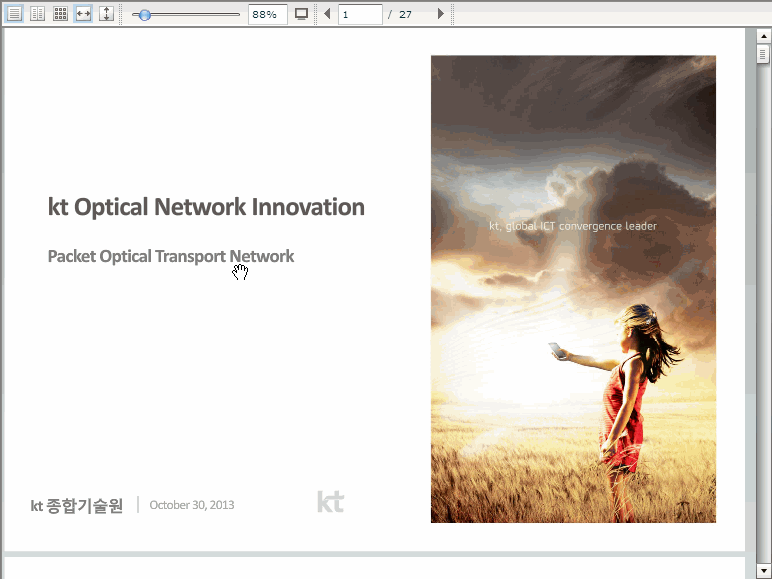Click the vertical scrollbar thumb

point(763,54)
